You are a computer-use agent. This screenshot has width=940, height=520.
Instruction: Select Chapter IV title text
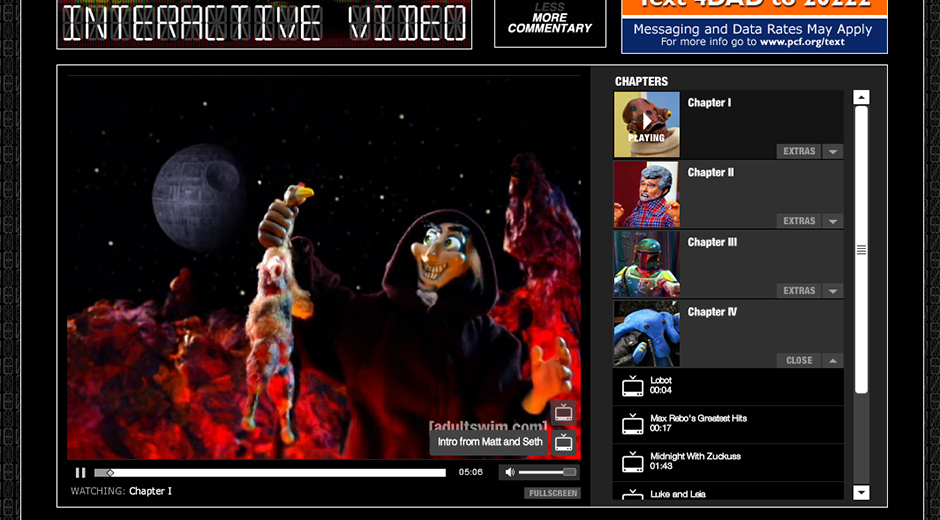(x=712, y=311)
